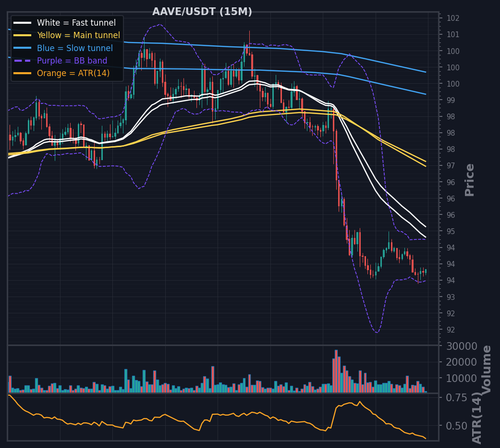Click the 0.50 ATR tick label
The width and height of the screenshot is (500, 448).
coord(457,426)
